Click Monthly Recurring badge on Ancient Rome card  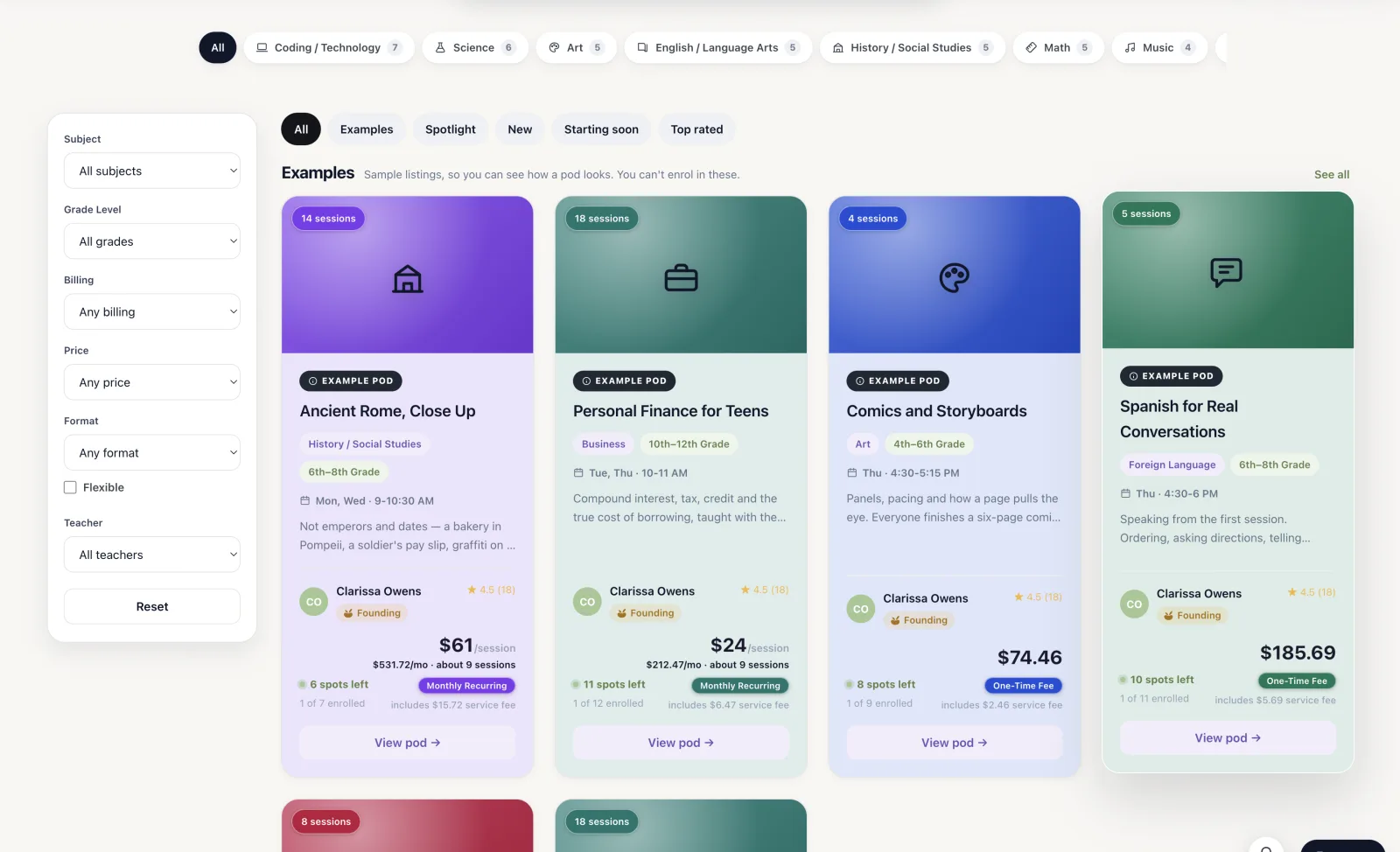(466, 686)
